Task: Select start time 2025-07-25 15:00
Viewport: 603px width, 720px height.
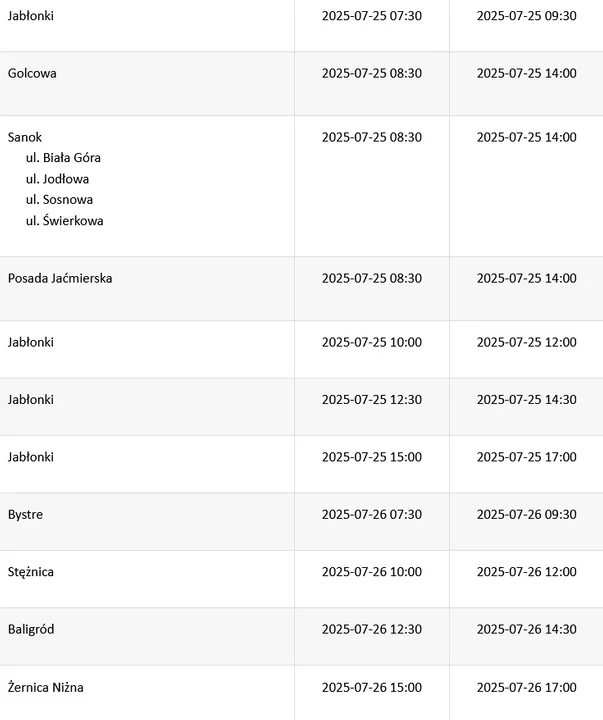Action: pyautogui.click(x=372, y=457)
